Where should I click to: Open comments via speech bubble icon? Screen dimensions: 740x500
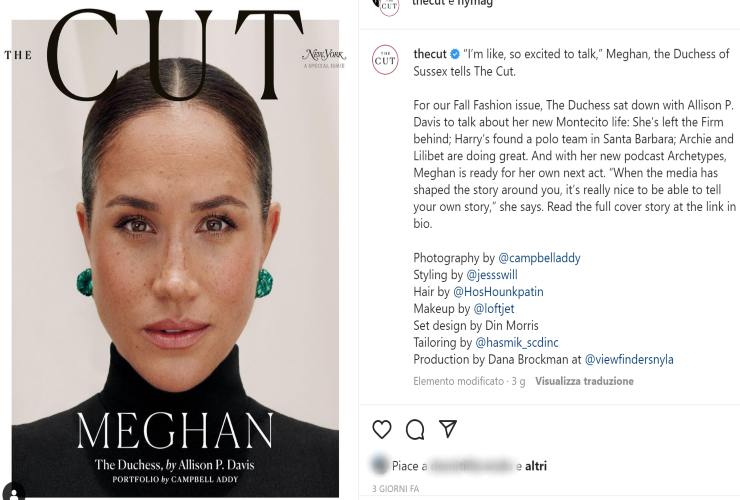[x=415, y=429]
